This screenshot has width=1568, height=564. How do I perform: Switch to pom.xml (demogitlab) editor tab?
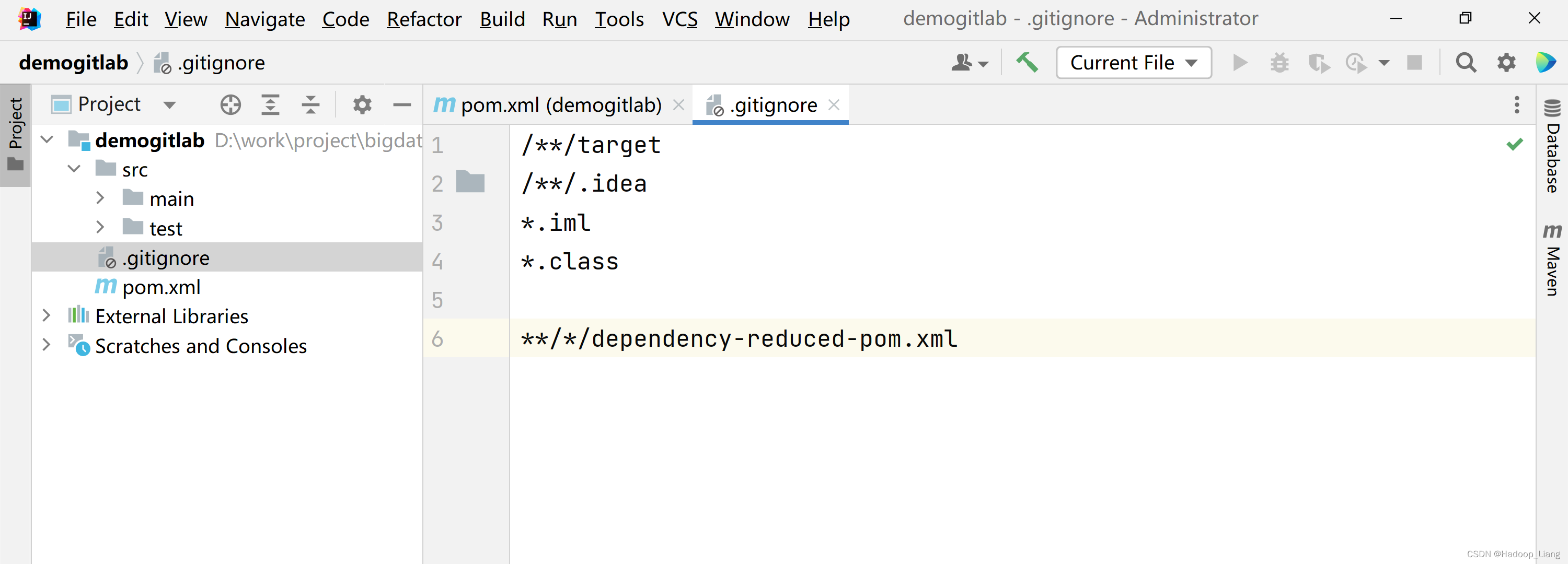point(560,105)
